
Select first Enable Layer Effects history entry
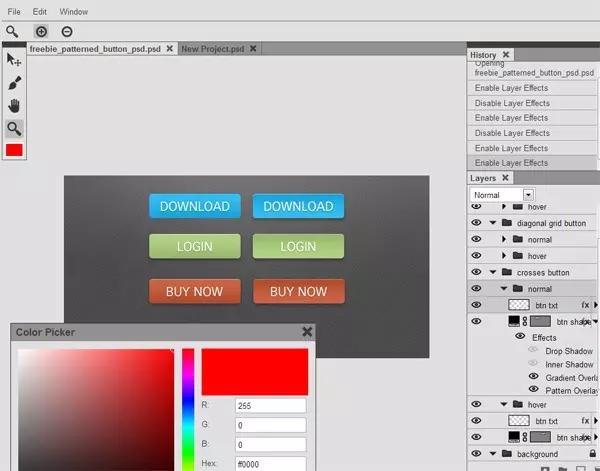(532, 88)
